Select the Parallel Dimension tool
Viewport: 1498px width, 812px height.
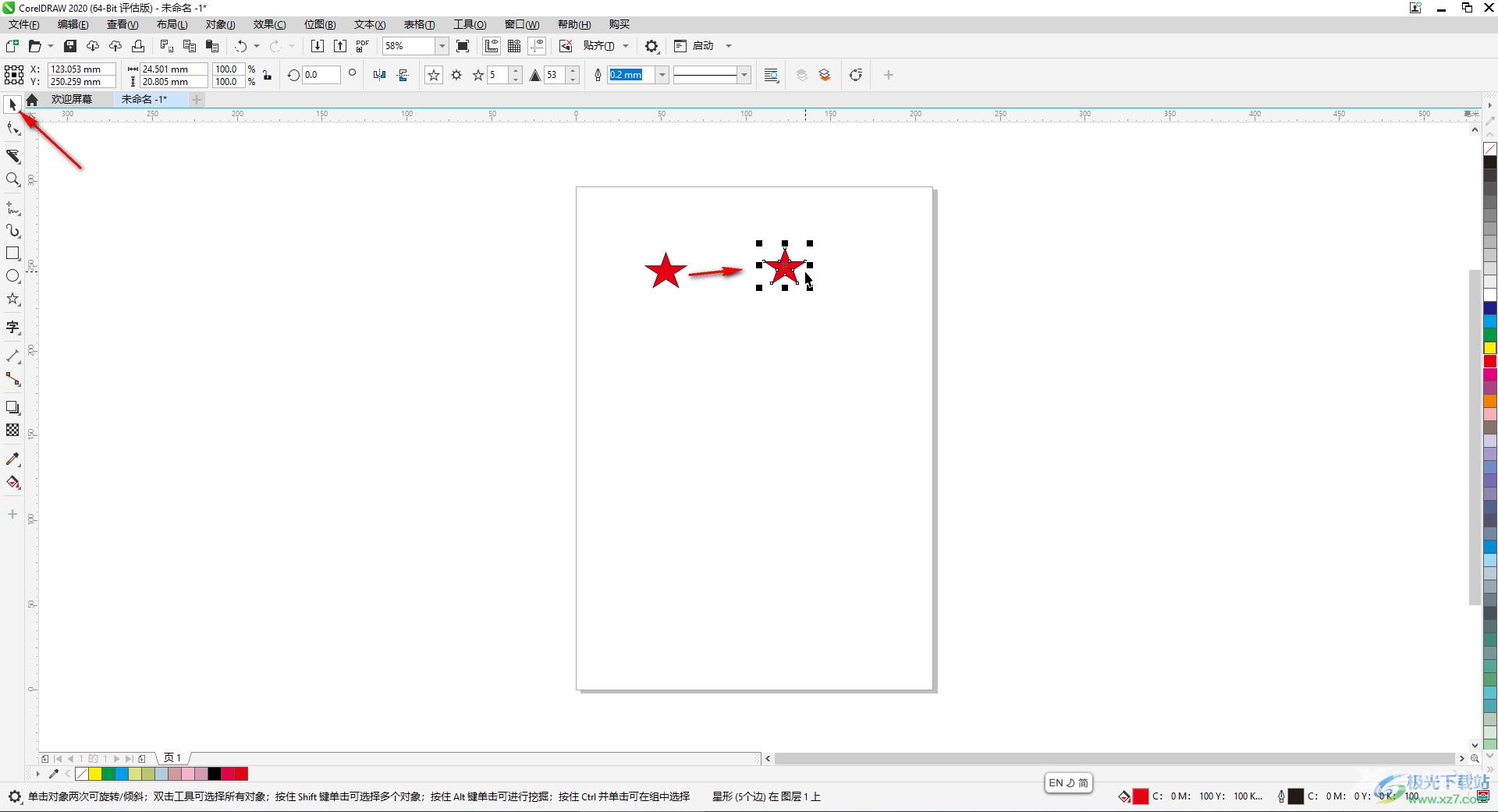(x=12, y=356)
